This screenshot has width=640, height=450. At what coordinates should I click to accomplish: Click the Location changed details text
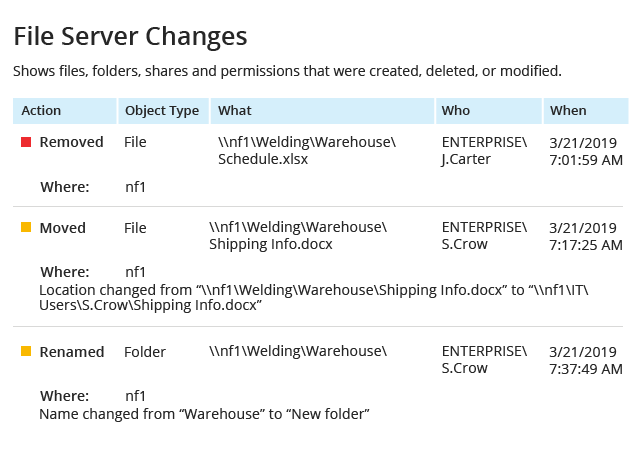click(314, 297)
